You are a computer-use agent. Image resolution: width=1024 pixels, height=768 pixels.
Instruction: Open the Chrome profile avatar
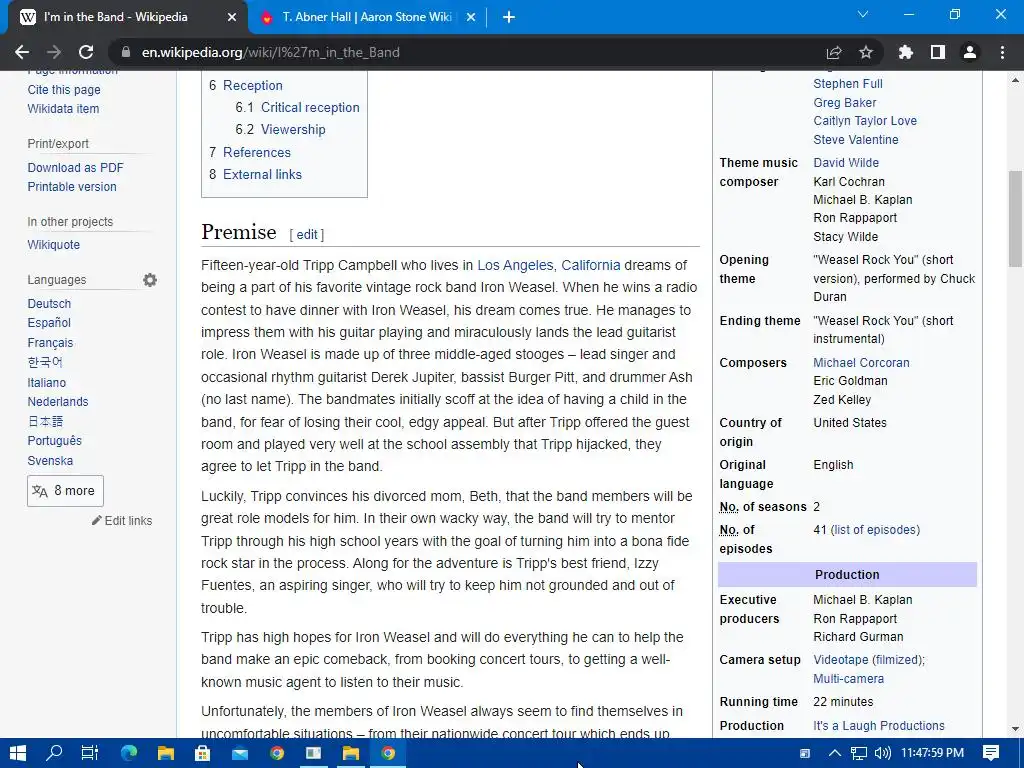coord(970,52)
